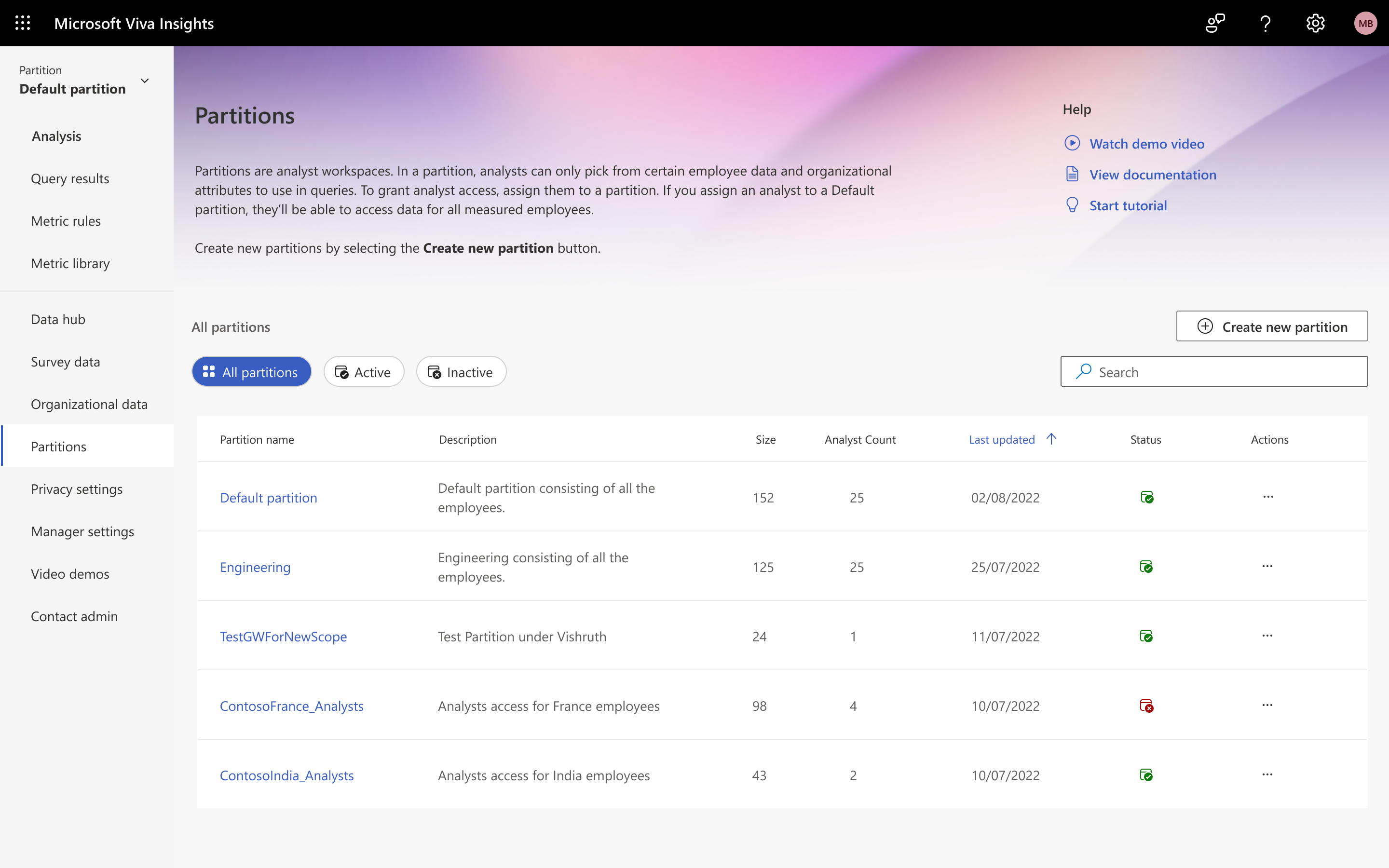Click the feedback person icon in header

(1215, 23)
